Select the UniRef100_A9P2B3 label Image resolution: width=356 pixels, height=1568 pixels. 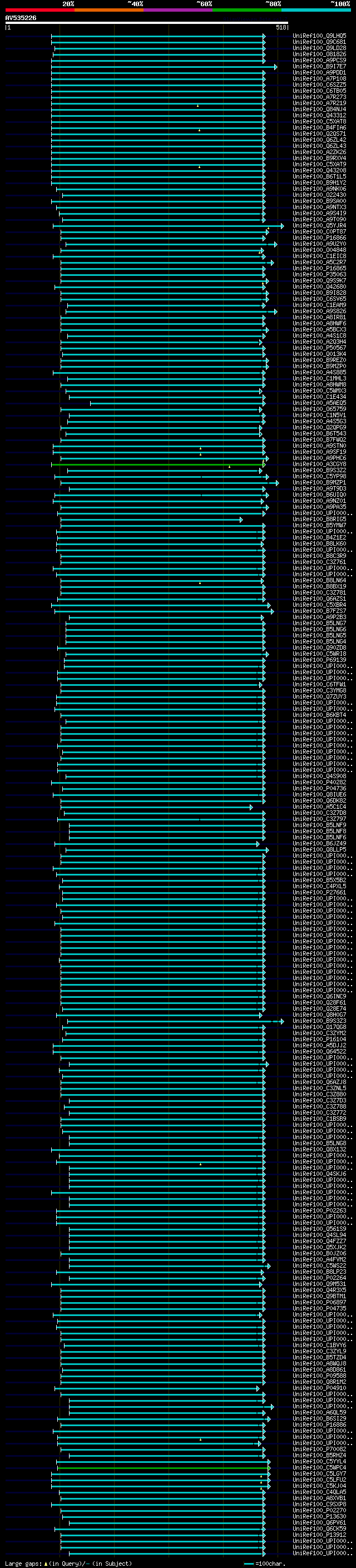tap(319, 617)
